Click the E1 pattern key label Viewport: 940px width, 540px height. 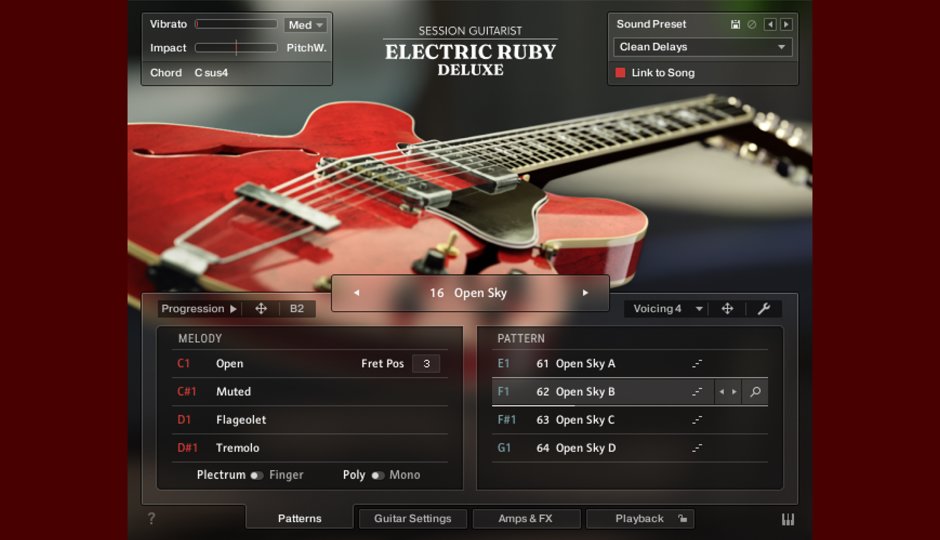click(504, 364)
